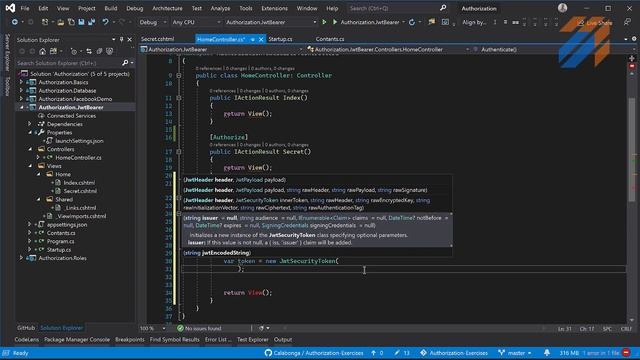Select Secret.cshtml in Solution Explorer tree

coord(80,191)
